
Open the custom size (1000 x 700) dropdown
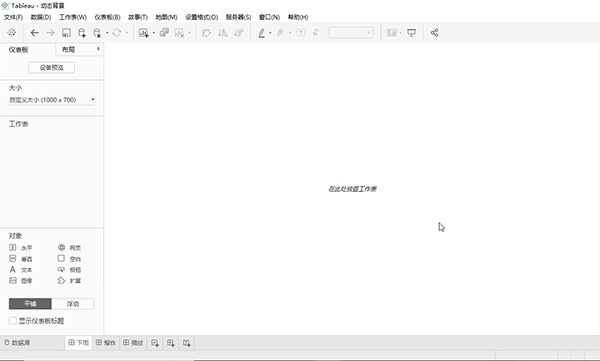point(52,100)
